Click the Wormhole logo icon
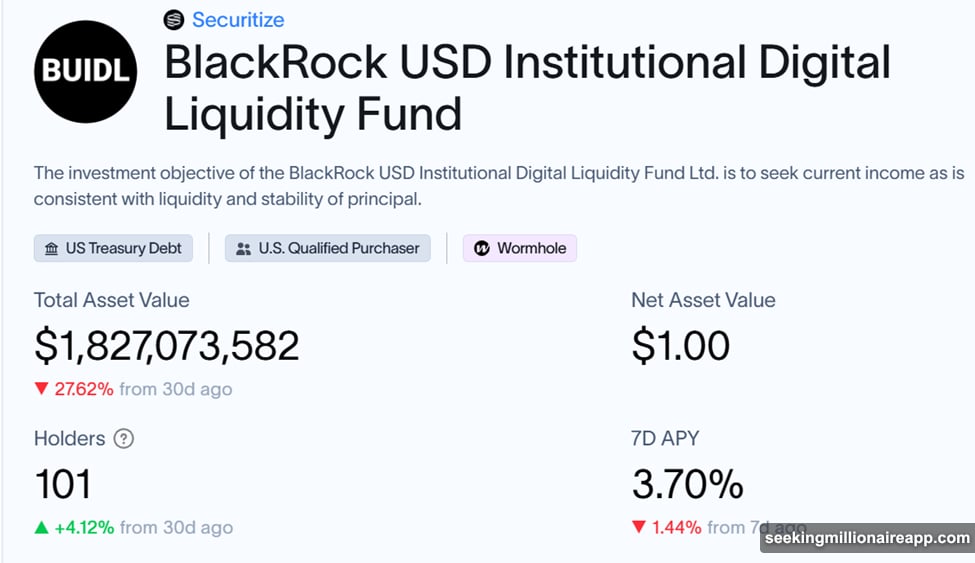The width and height of the screenshot is (975, 563). 481,248
